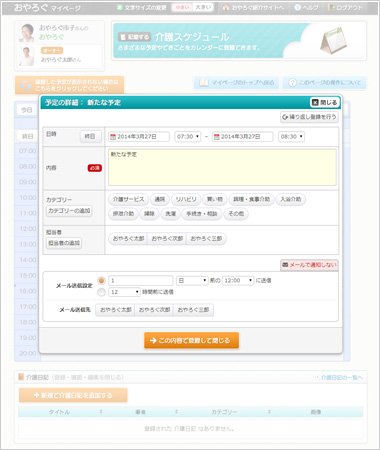Select the 洗濯 category tag

pos(170,214)
